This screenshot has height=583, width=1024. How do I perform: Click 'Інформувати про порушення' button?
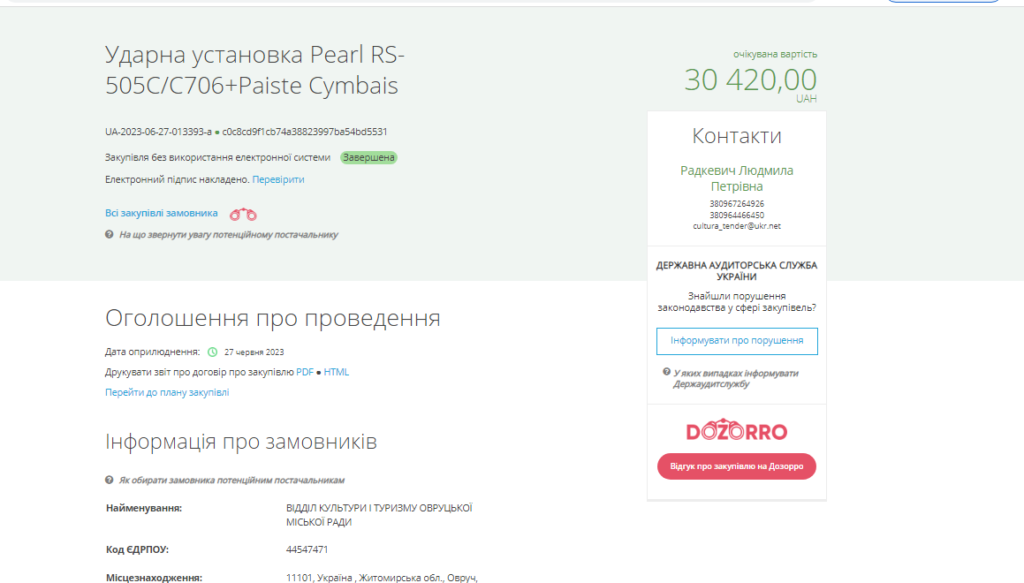click(x=737, y=341)
